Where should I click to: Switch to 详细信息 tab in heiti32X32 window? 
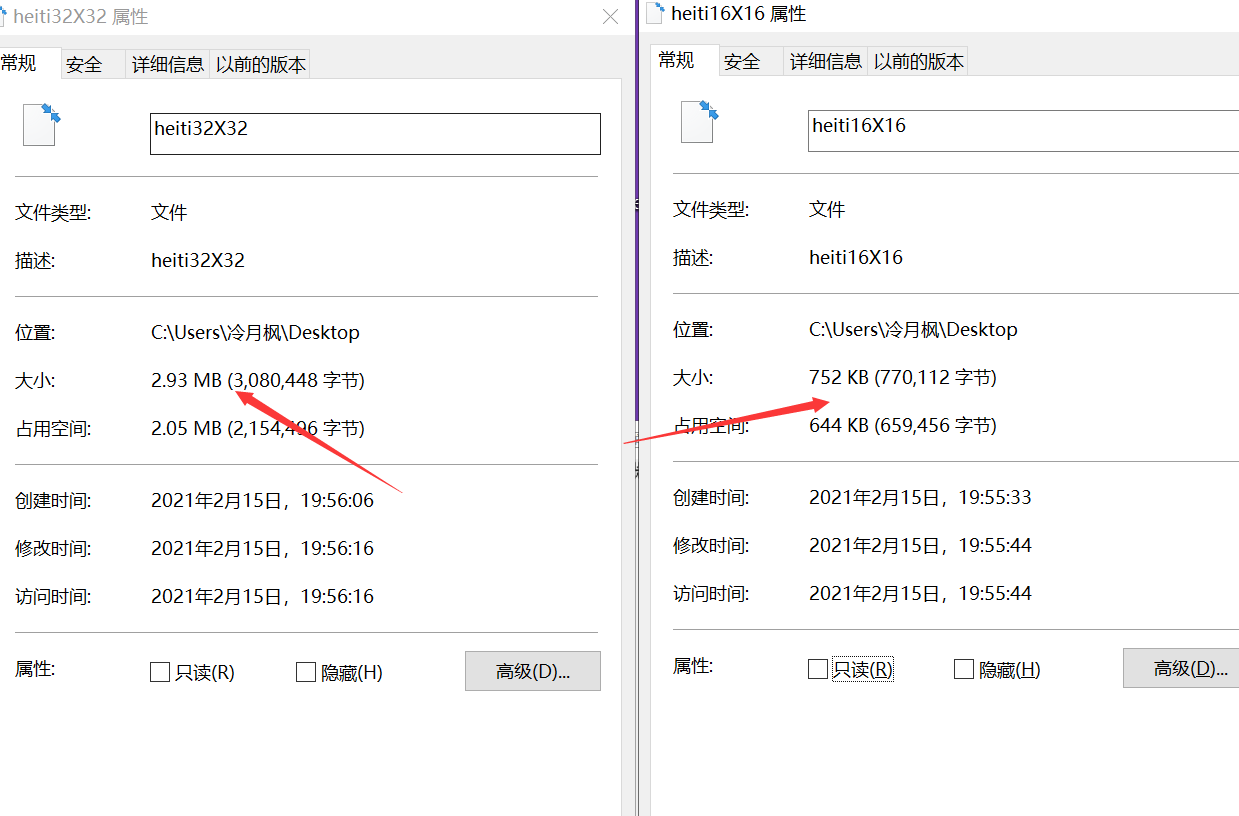click(x=168, y=65)
